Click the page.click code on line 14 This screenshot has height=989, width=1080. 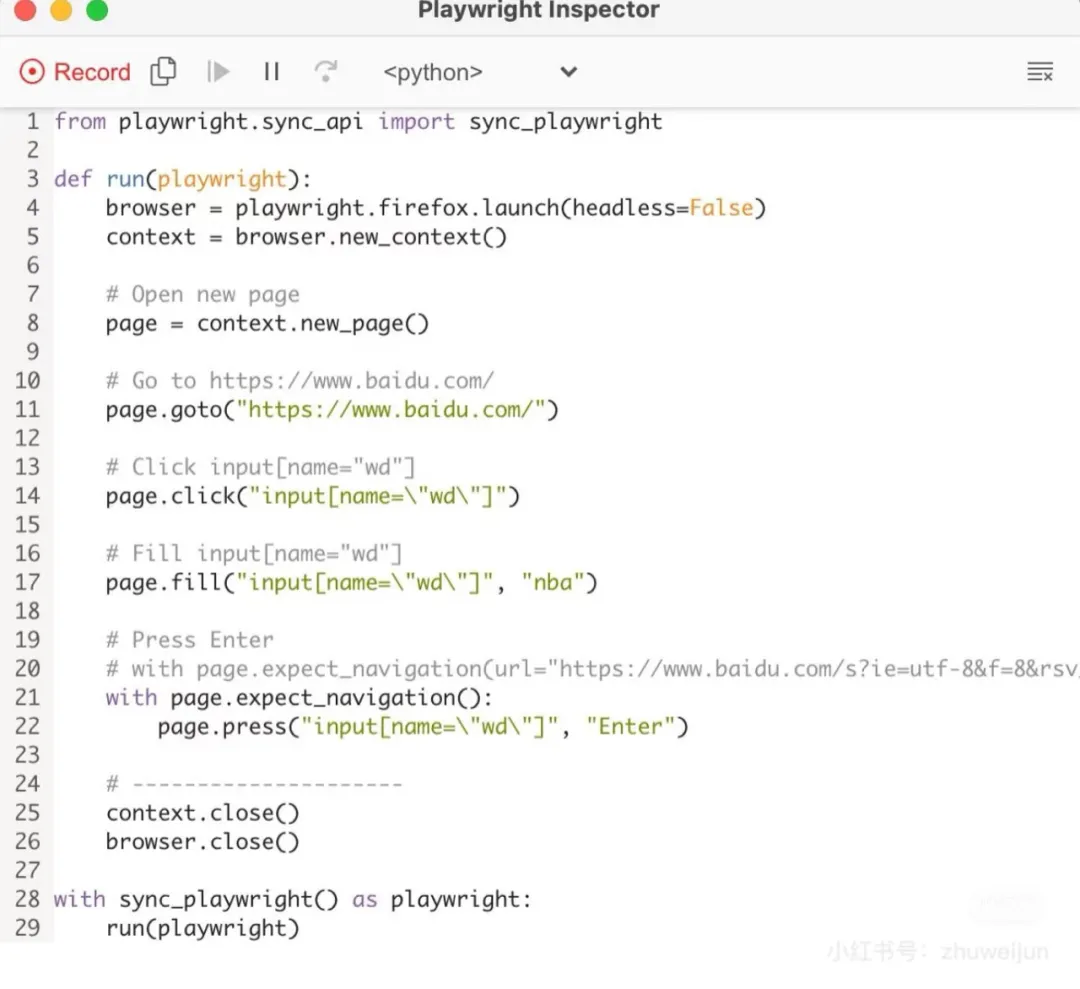pos(312,496)
